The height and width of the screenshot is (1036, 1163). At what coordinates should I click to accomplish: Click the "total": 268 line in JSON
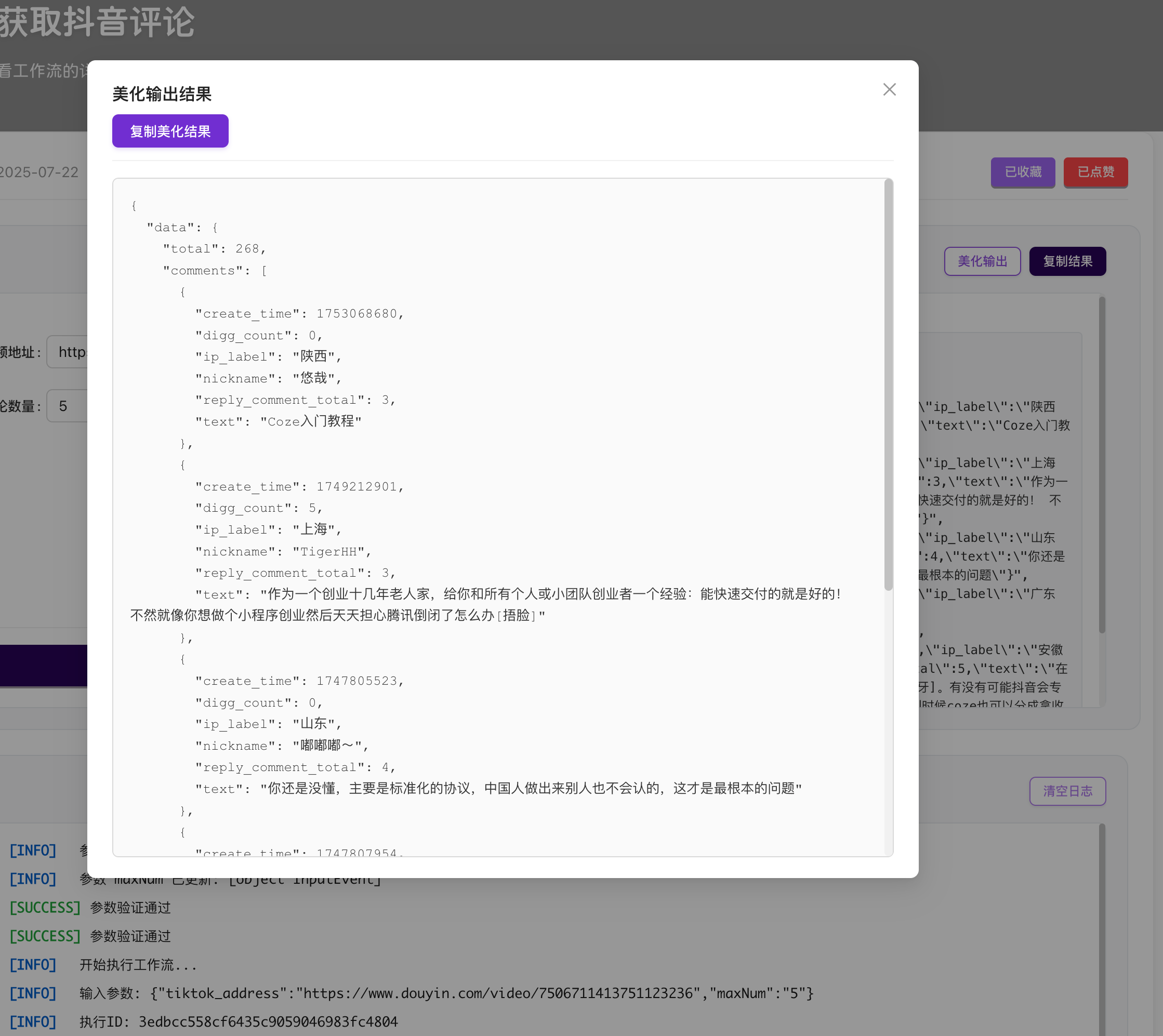tap(215, 249)
